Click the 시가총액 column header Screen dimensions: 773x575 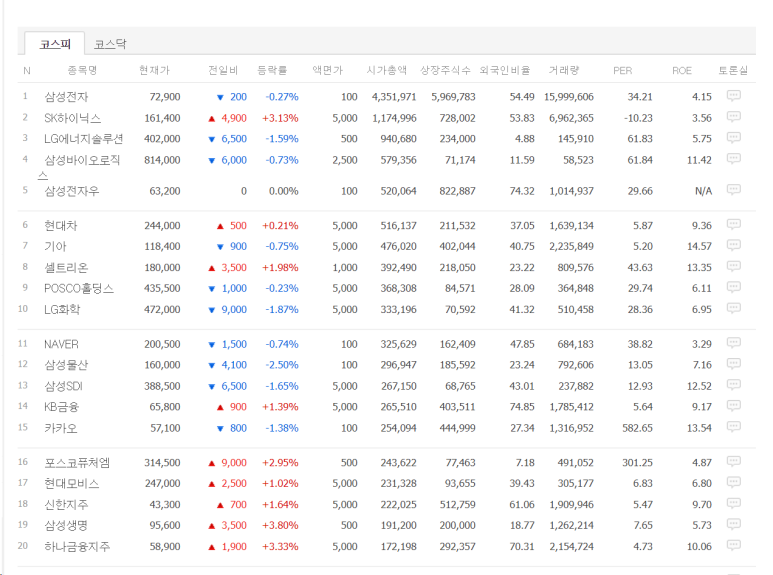(x=386, y=70)
